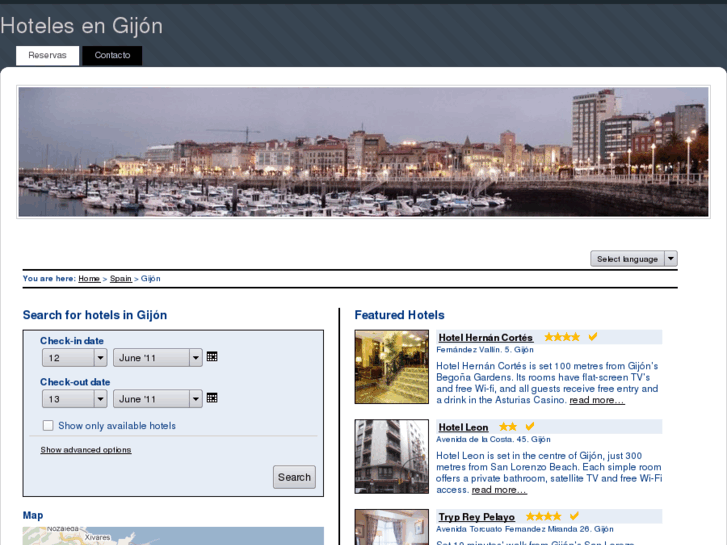
Task: Click the Hoteles en Gijón site title
Action: pyautogui.click(x=82, y=26)
